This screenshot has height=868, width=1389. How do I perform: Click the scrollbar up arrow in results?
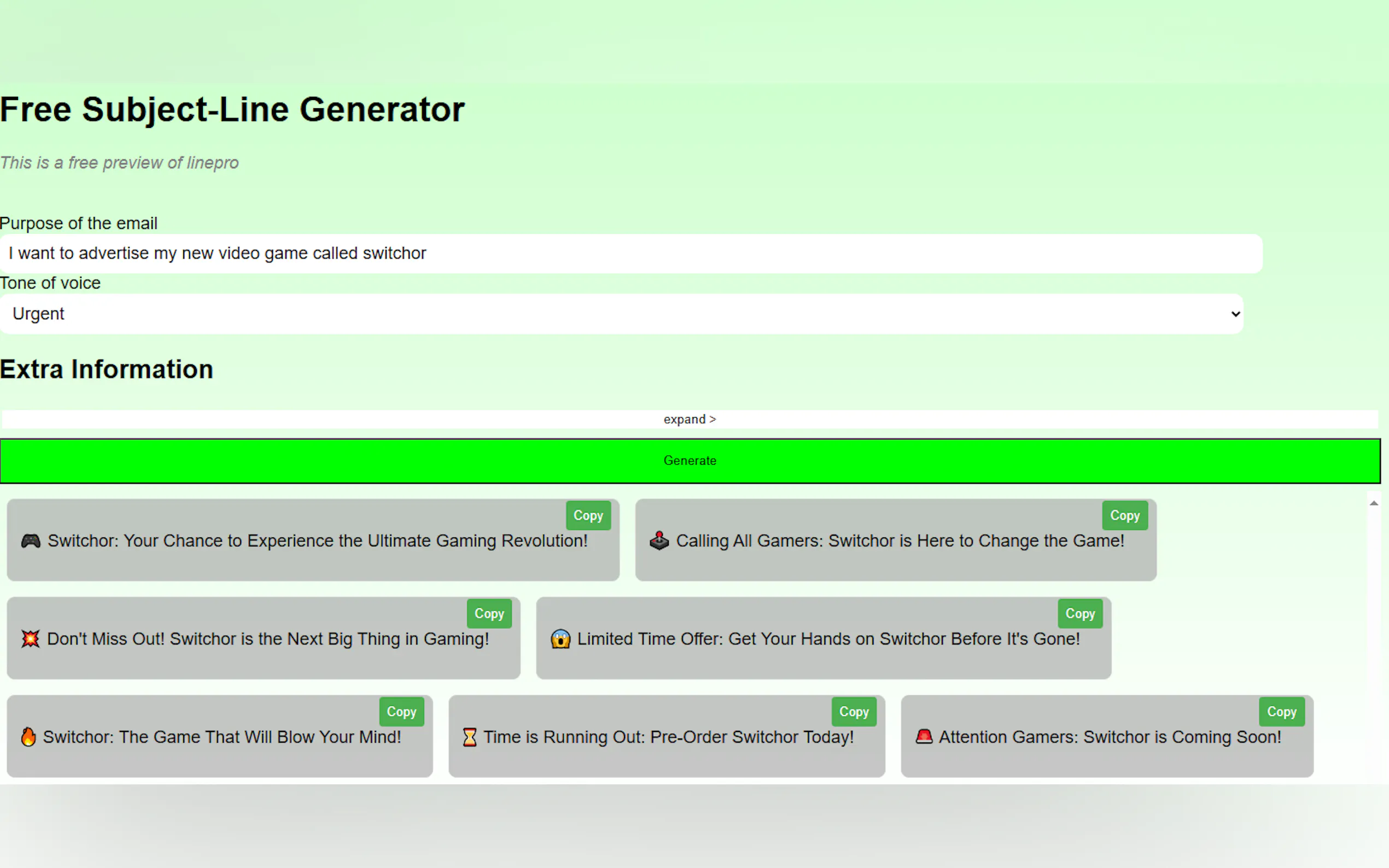[x=1374, y=503]
